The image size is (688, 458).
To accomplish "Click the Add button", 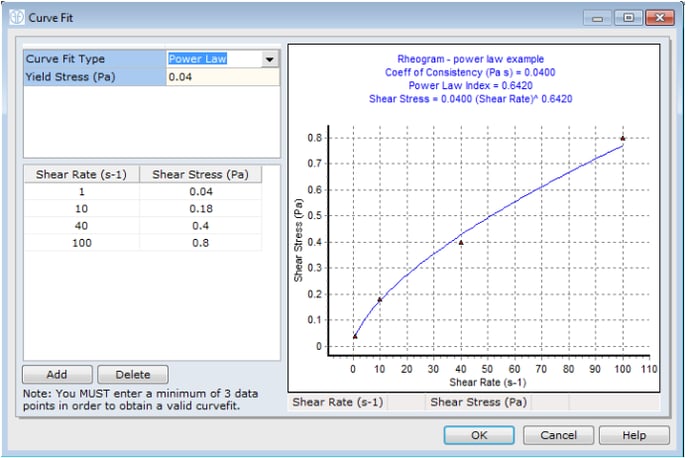I will pos(57,374).
